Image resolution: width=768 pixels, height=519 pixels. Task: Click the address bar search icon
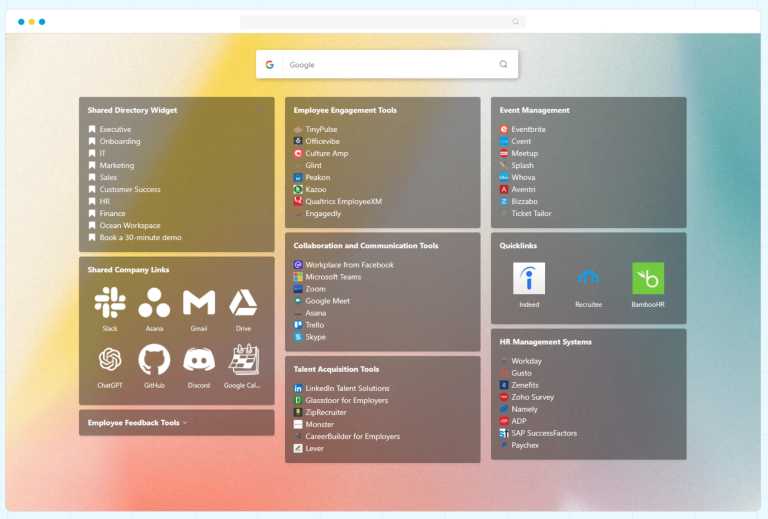516,22
